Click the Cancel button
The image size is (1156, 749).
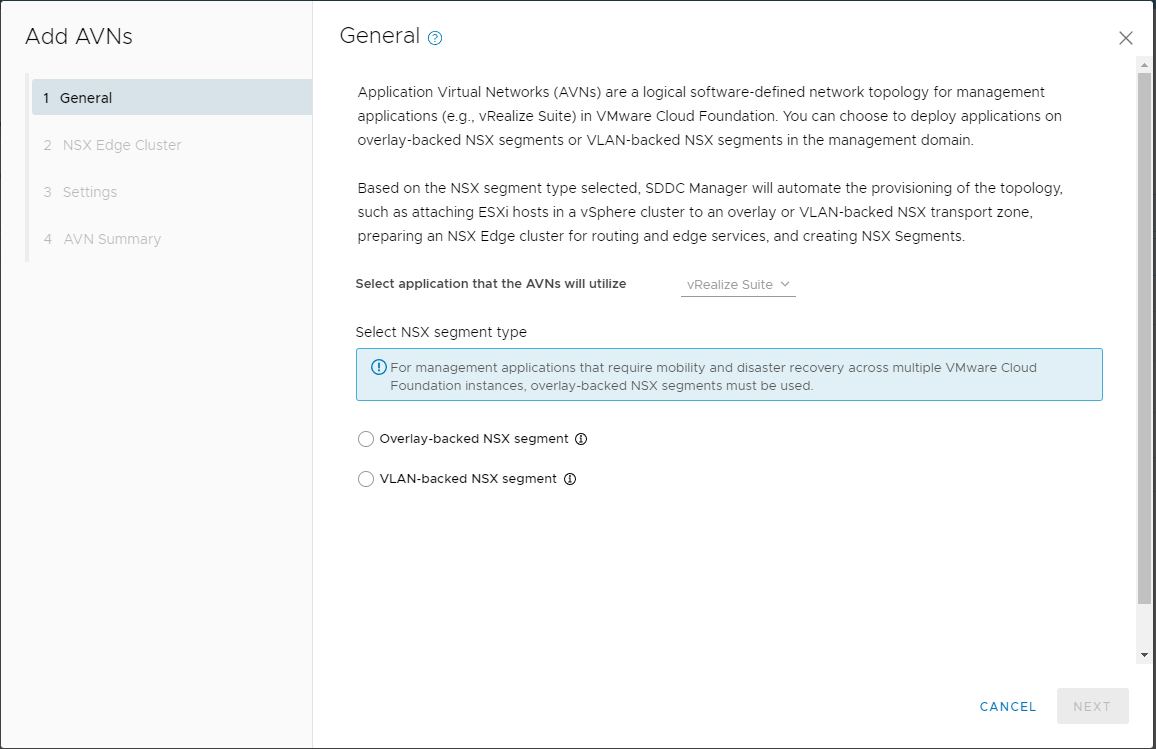coord(1008,707)
